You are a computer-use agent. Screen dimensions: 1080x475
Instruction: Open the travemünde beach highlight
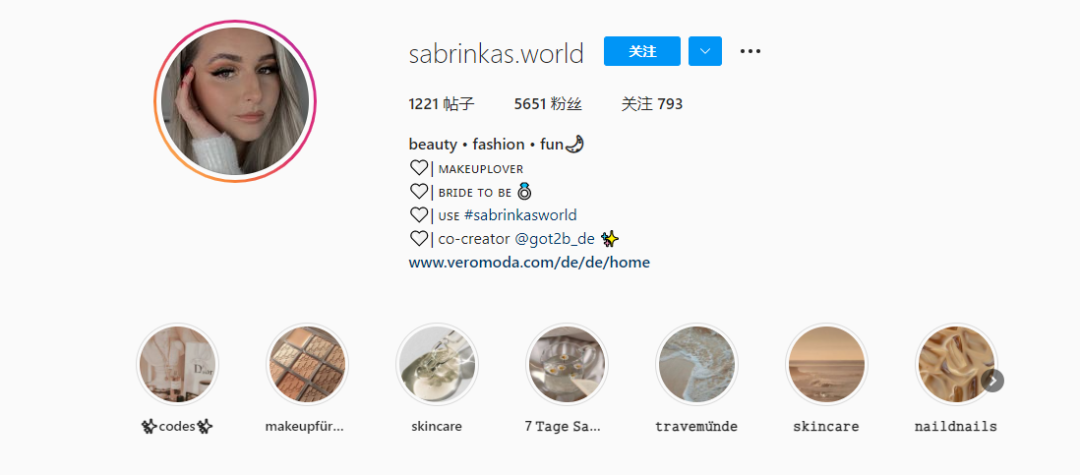(696, 365)
